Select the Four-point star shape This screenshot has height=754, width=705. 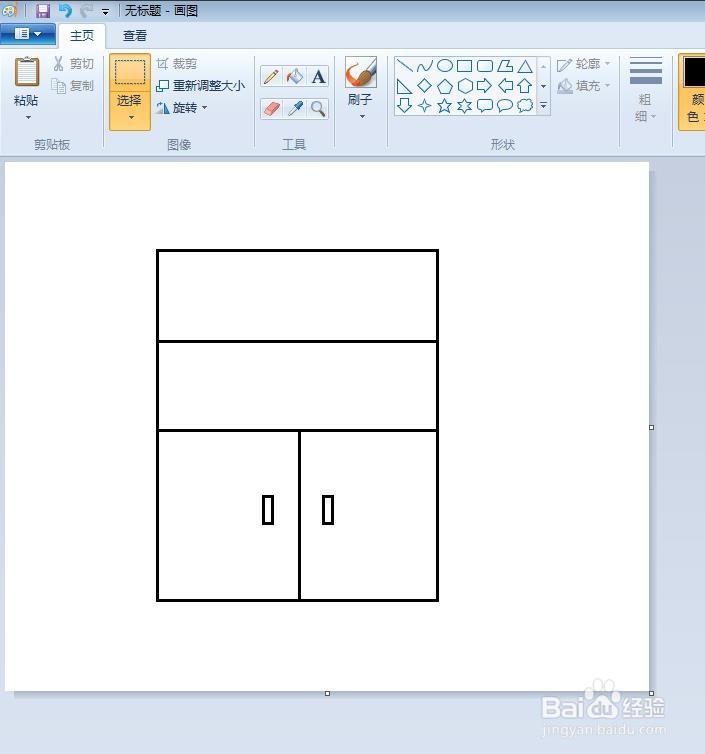(424, 105)
